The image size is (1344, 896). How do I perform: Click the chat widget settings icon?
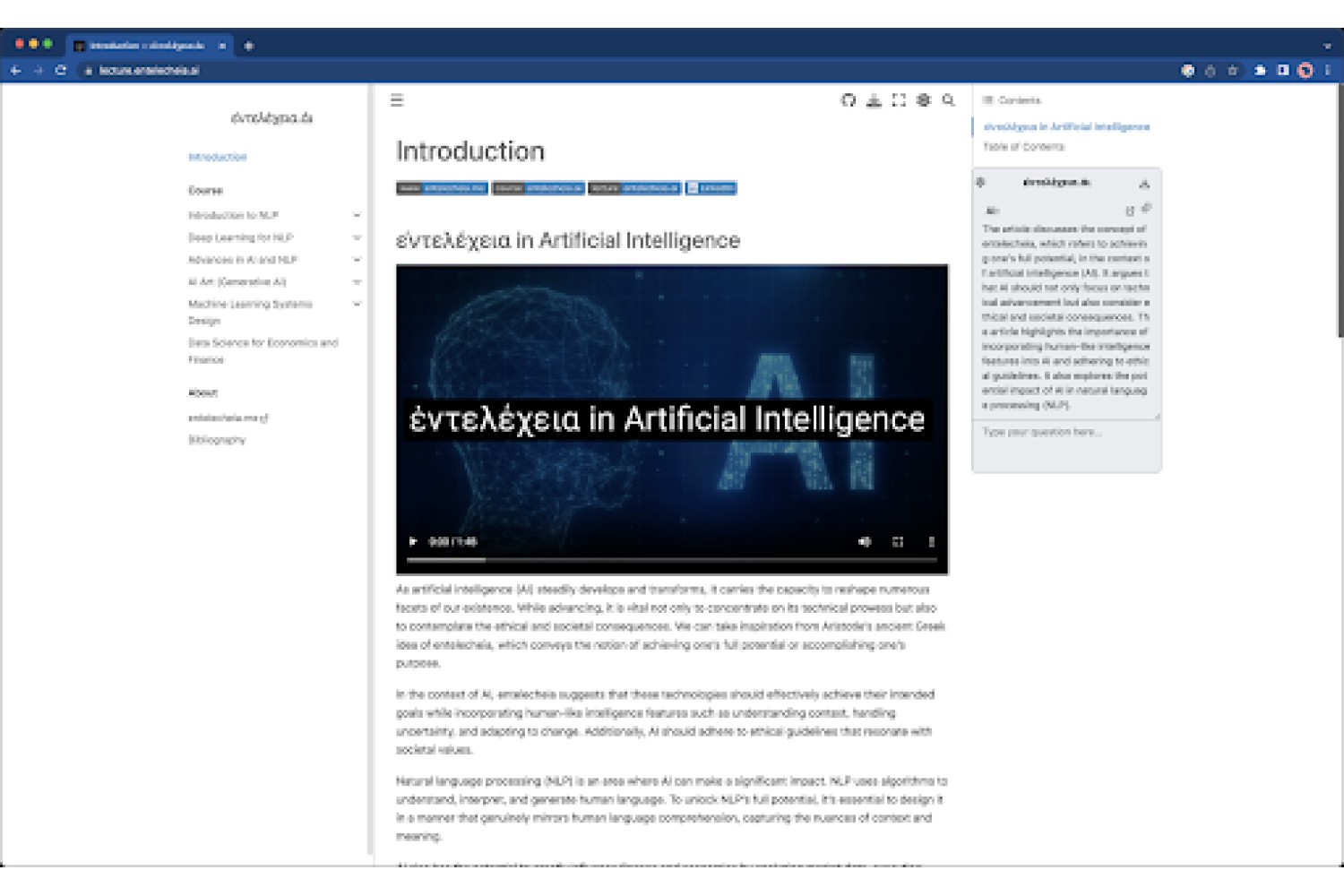pos(980,182)
